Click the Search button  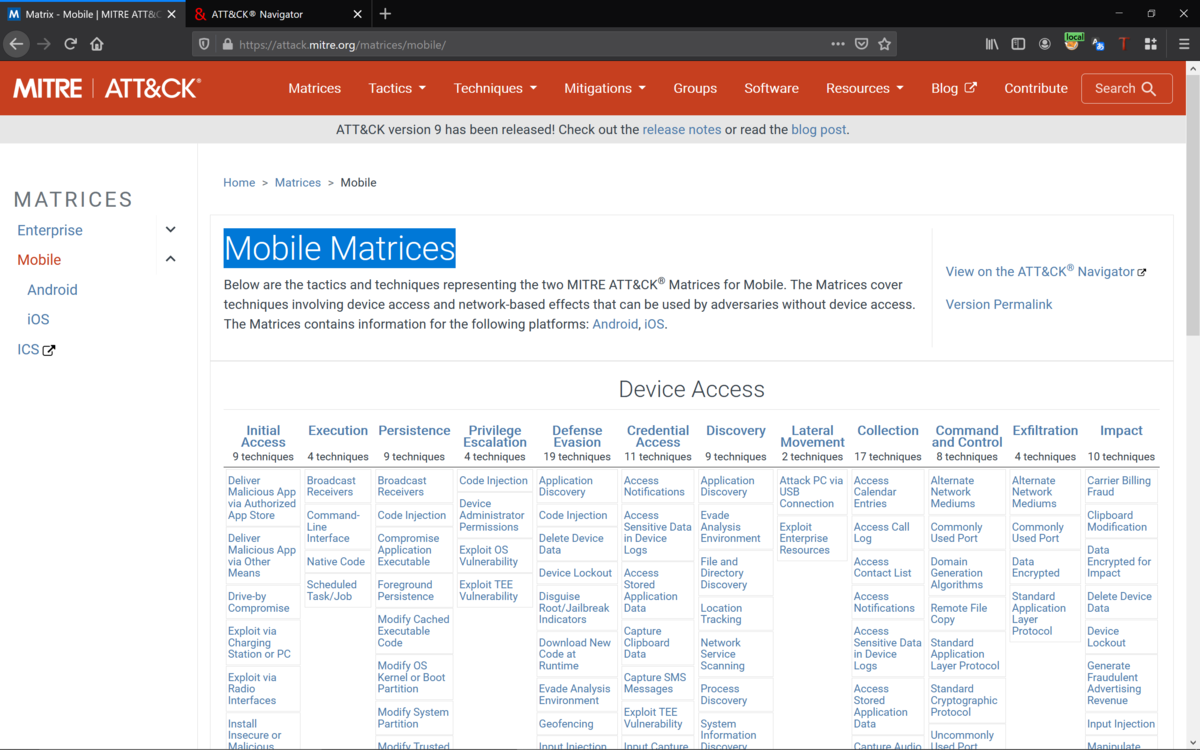pos(1126,88)
